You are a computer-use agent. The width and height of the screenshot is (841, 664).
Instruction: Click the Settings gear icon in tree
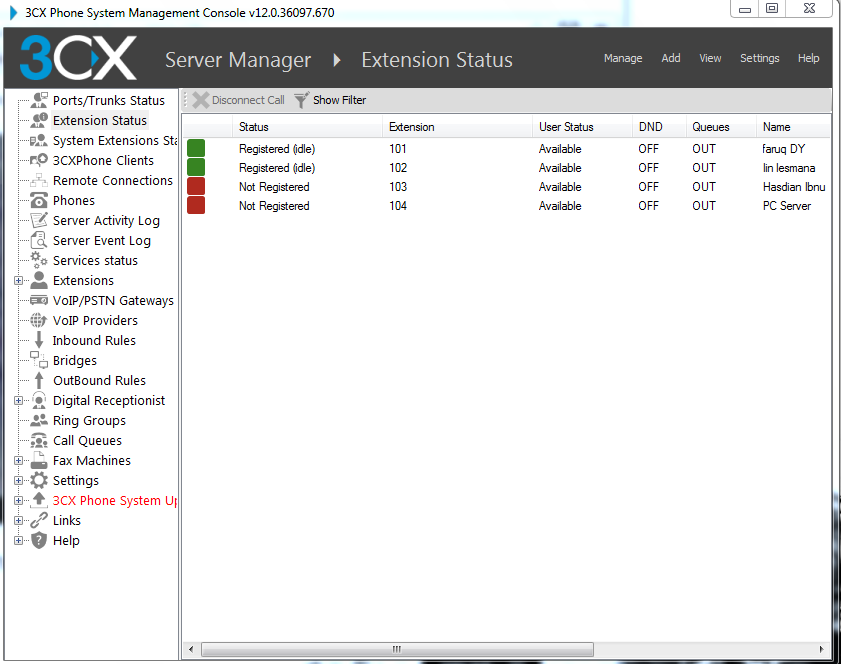[39, 480]
